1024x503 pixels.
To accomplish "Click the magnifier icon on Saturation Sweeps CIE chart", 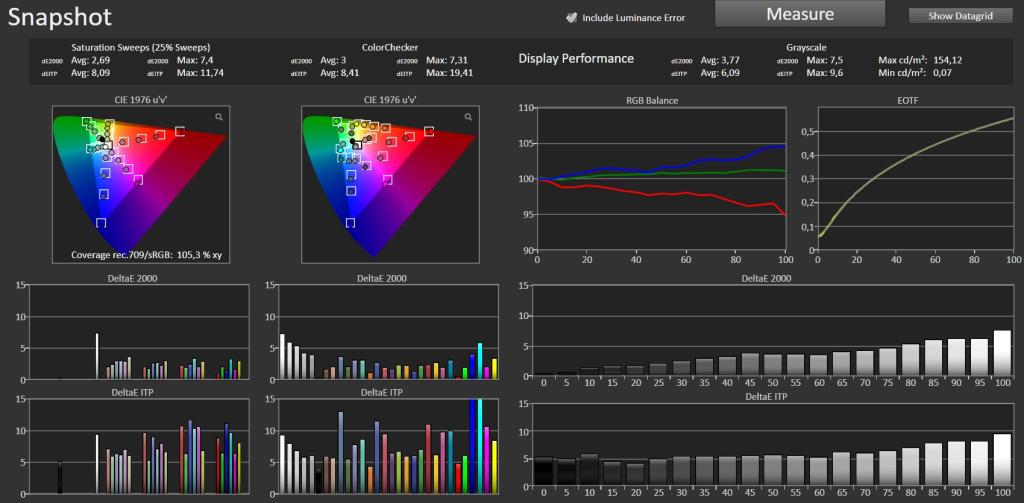I will (x=219, y=117).
